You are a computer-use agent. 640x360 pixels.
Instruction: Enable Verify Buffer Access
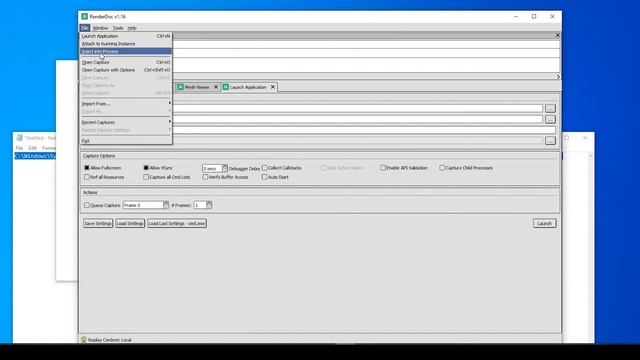[x=205, y=177]
